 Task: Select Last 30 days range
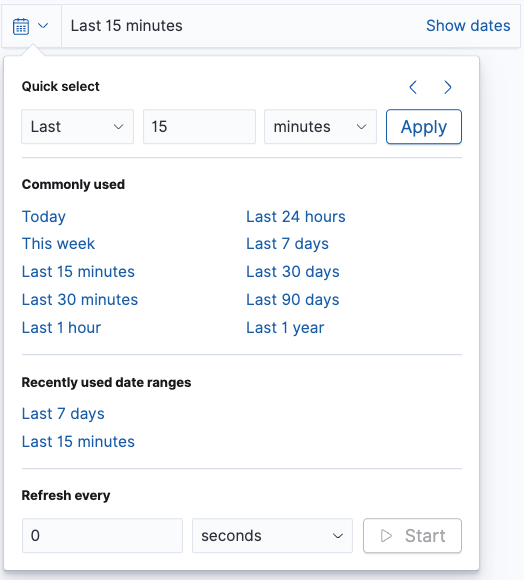pos(293,272)
